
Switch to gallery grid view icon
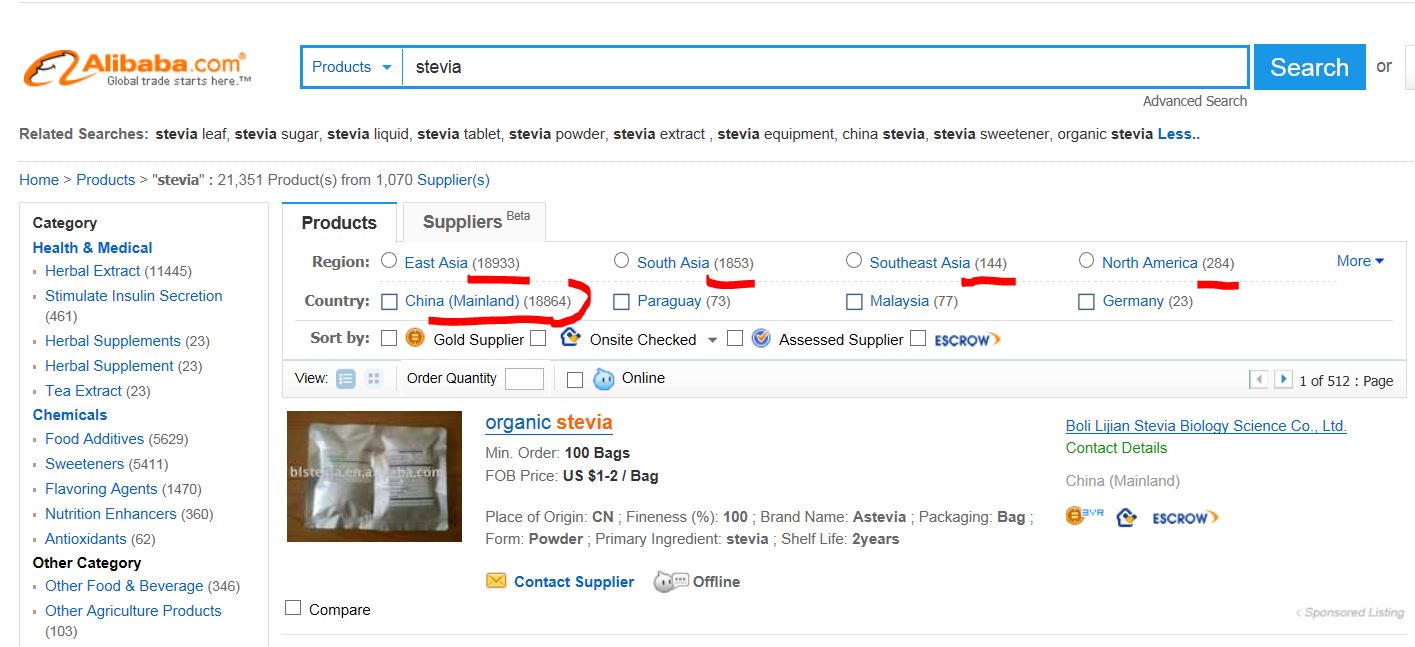click(374, 379)
